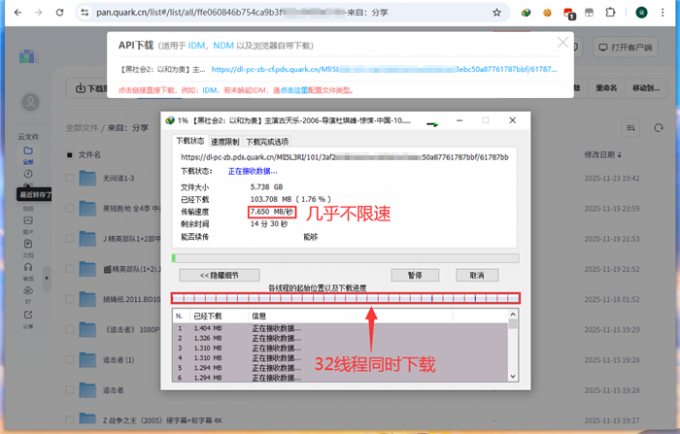Check the 《追击者》1080P folder checkbox
Screen dimensions: 680x434
pos(69,330)
